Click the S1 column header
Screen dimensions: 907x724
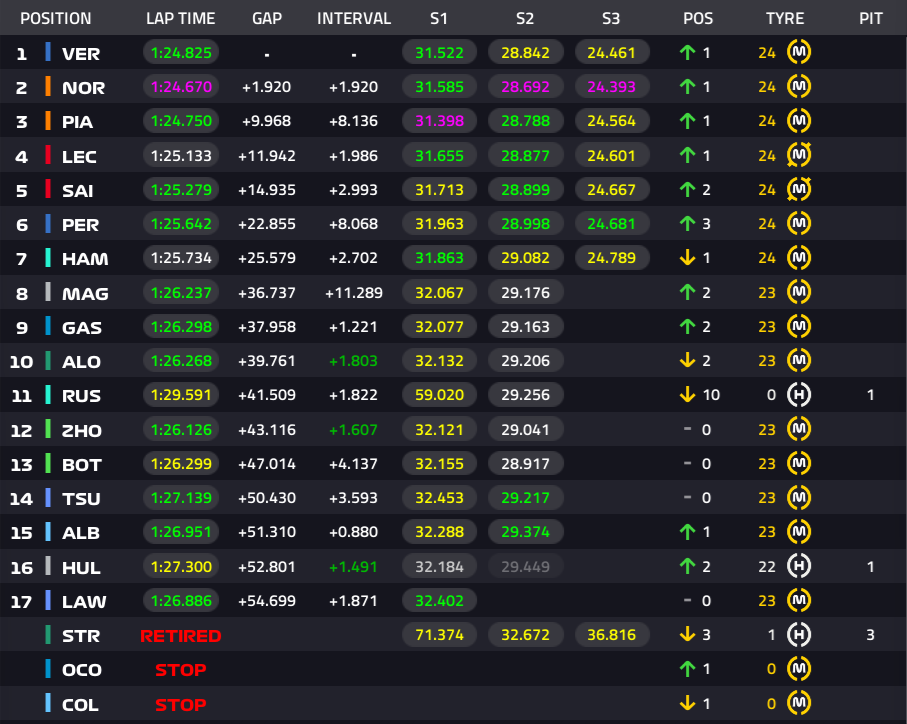pyautogui.click(x=438, y=19)
